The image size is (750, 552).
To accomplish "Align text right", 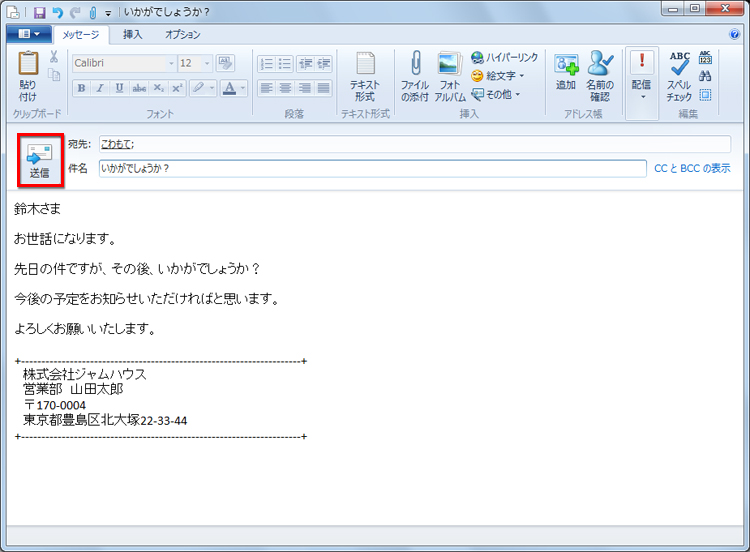I will click(x=304, y=88).
